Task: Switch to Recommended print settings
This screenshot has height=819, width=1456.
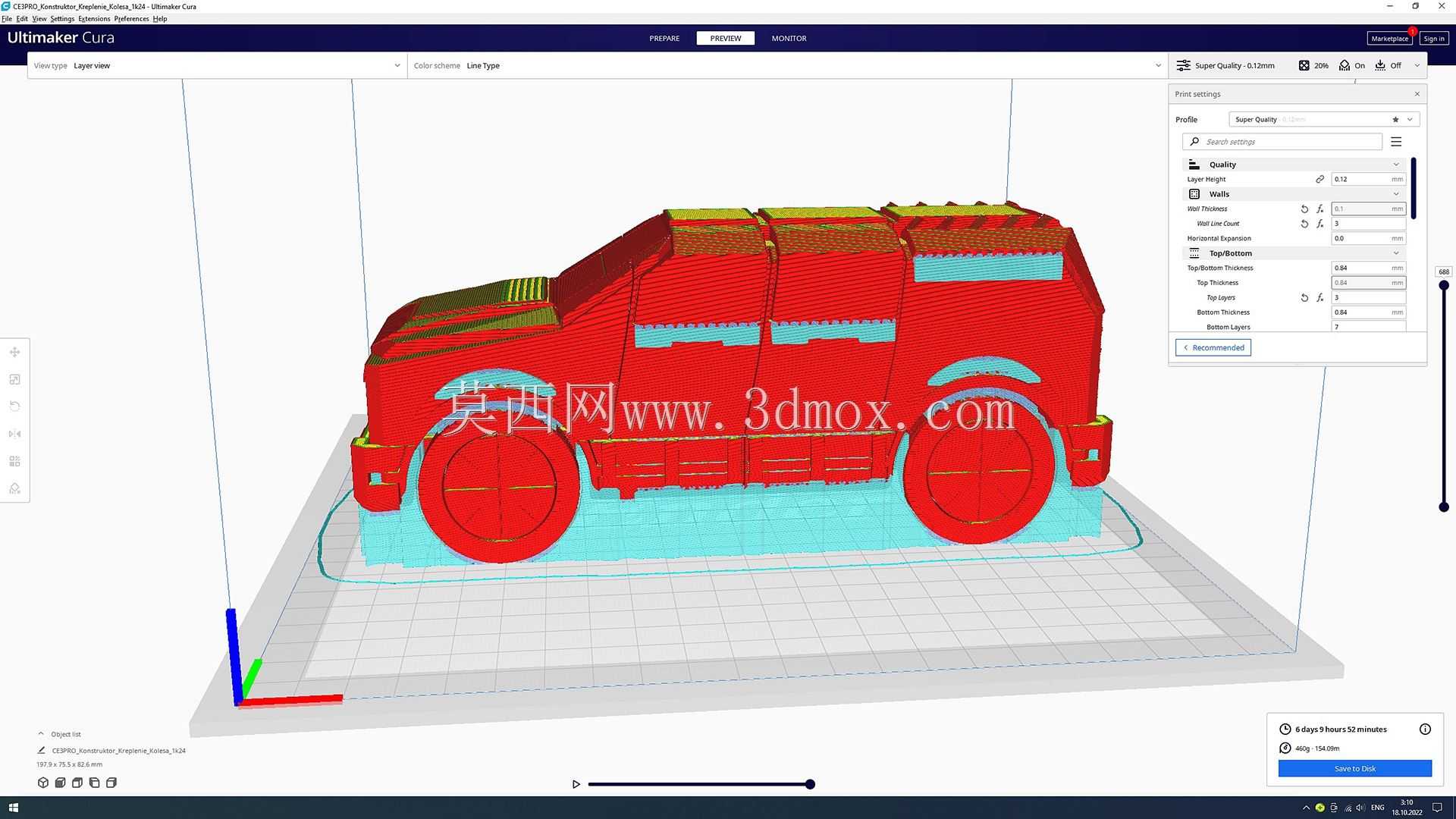Action: (x=1213, y=347)
